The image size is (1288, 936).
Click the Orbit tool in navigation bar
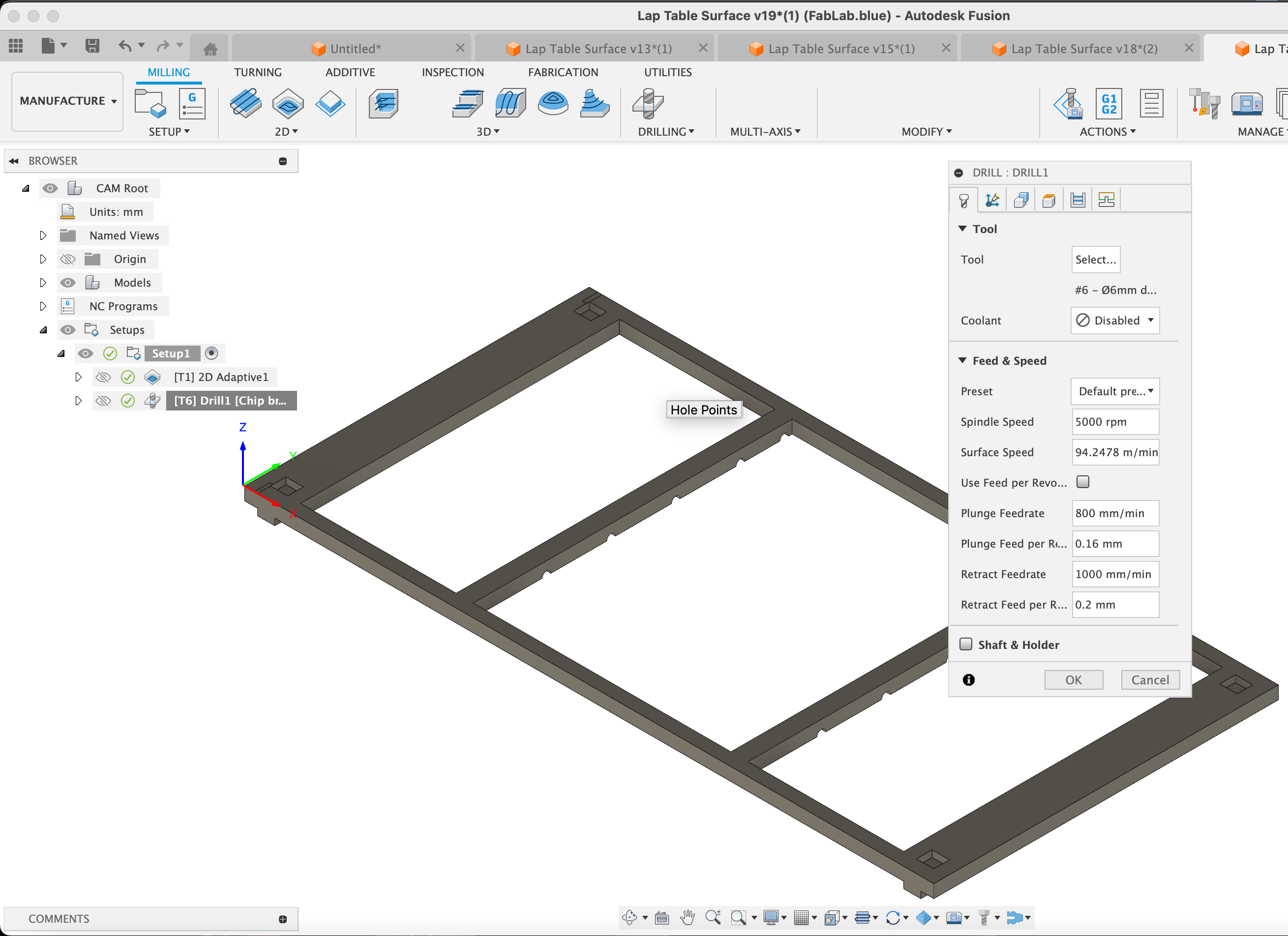[x=629, y=917]
